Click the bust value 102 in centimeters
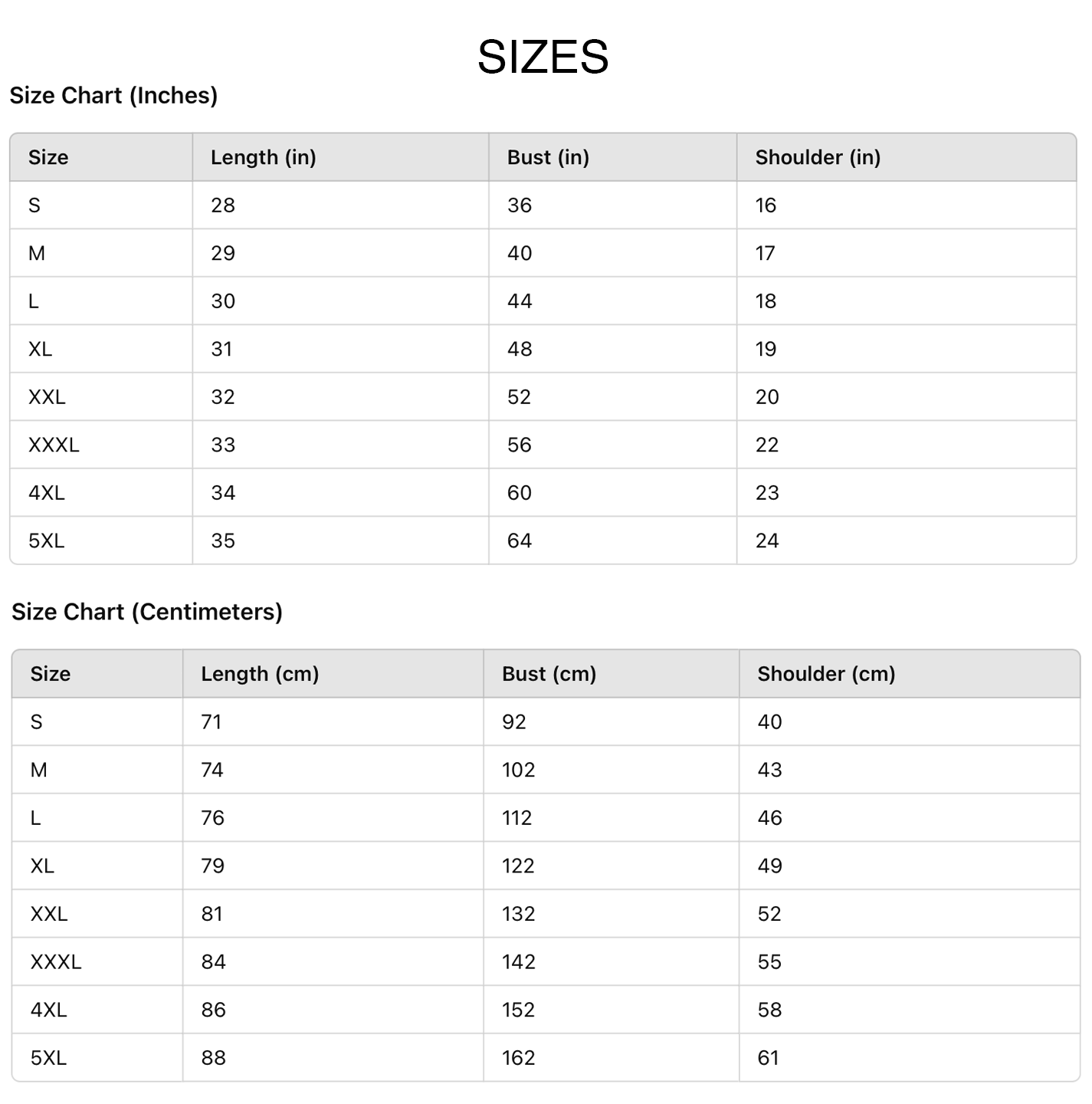The image size is (1092, 1104). pyautogui.click(x=519, y=770)
